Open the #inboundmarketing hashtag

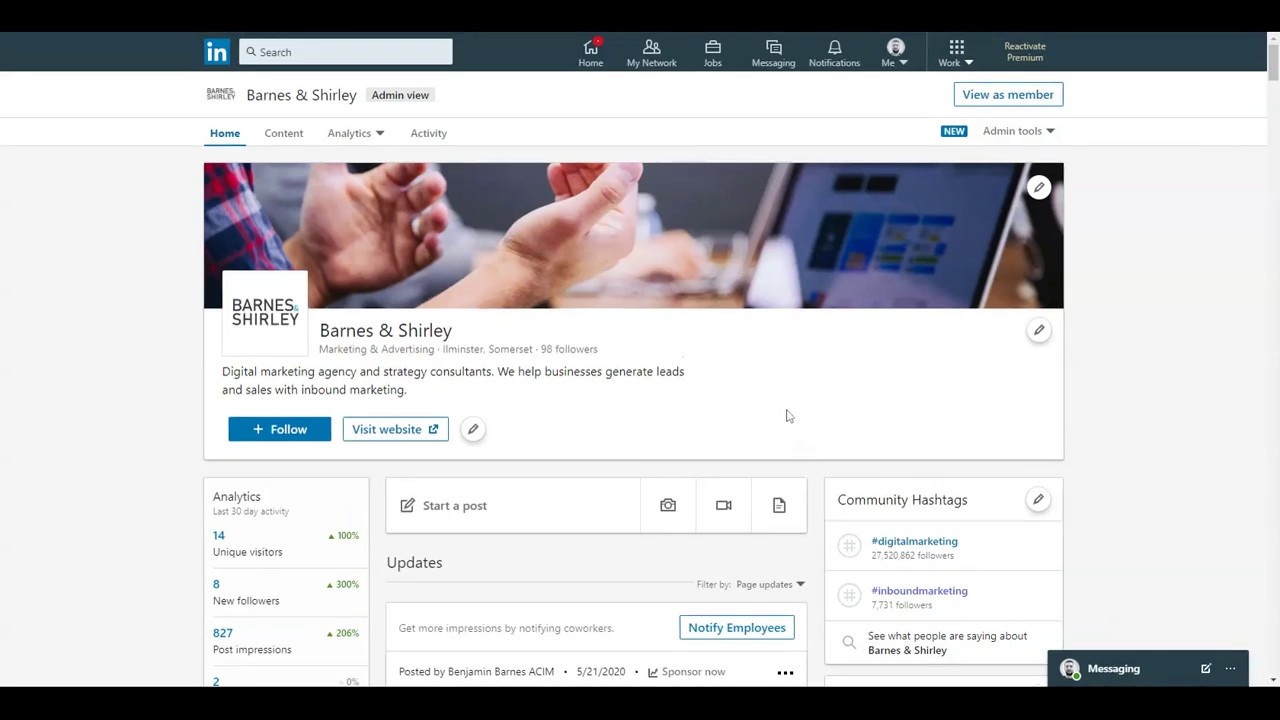coord(919,591)
